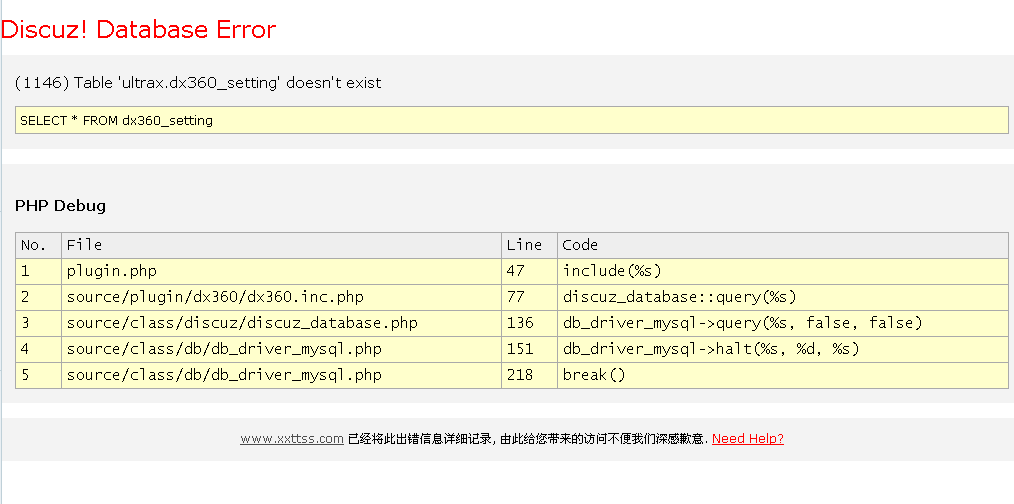
Task: Click line number 151
Action: [529, 349]
